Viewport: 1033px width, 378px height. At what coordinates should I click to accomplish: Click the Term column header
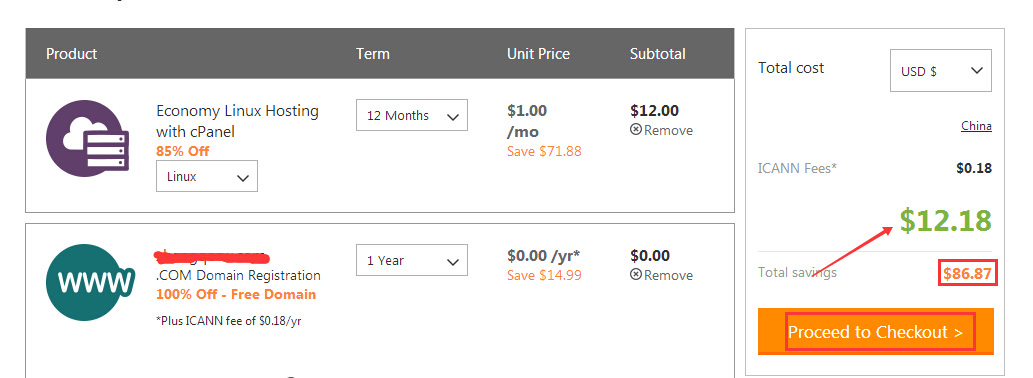373,53
